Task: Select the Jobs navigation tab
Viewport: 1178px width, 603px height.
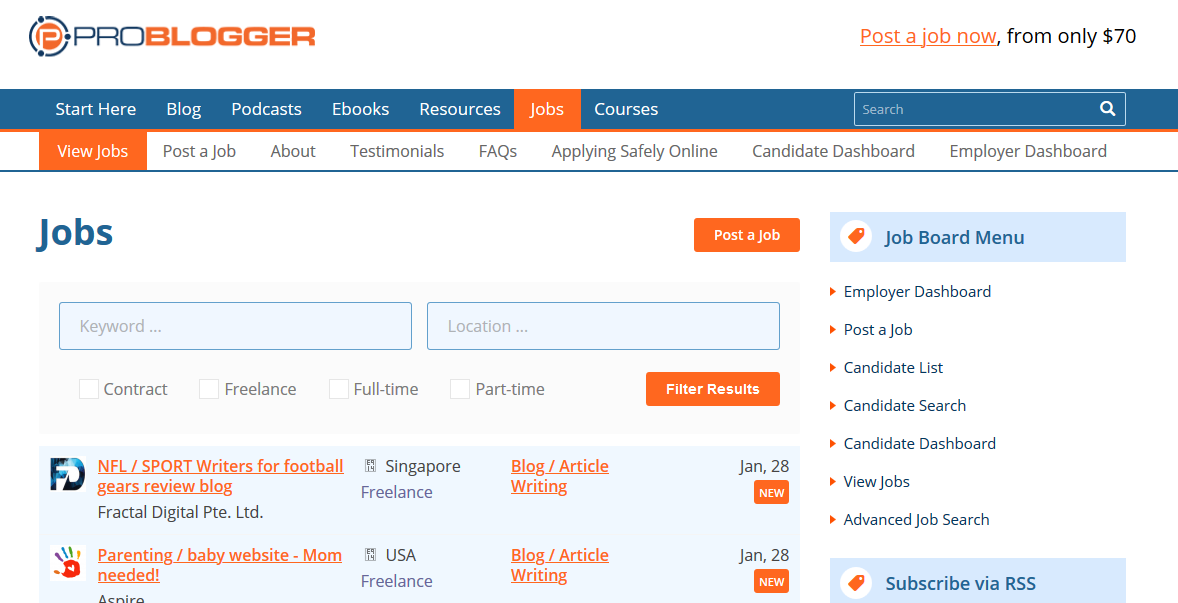Action: tap(547, 109)
